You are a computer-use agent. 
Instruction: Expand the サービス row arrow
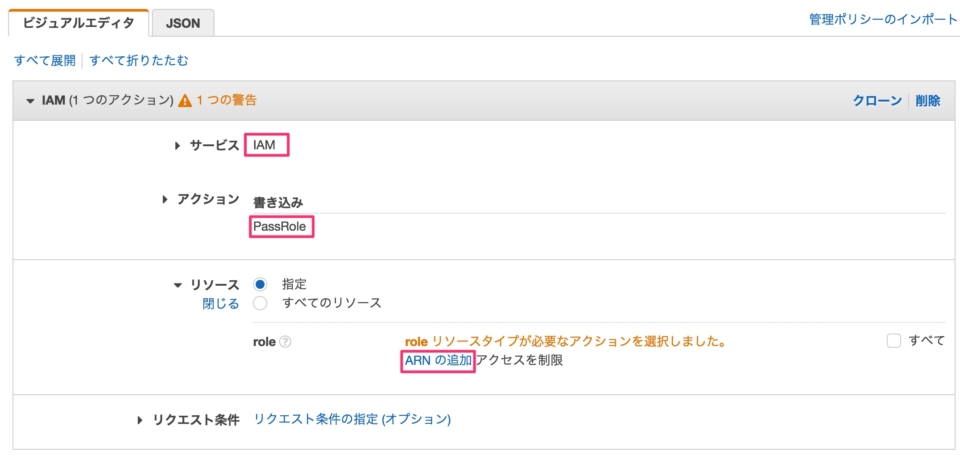[x=178, y=146]
